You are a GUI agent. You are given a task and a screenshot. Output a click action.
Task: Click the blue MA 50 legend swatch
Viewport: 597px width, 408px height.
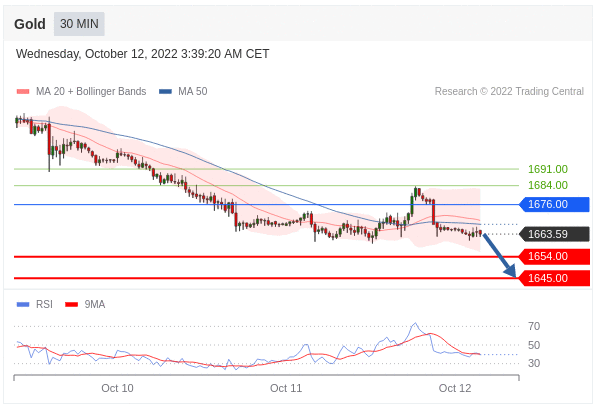[165, 91]
